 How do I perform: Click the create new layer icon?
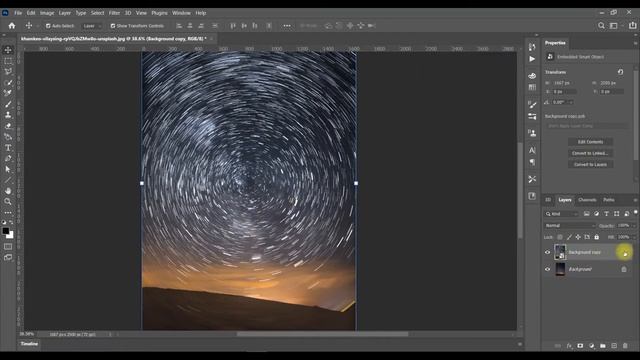[614, 346]
